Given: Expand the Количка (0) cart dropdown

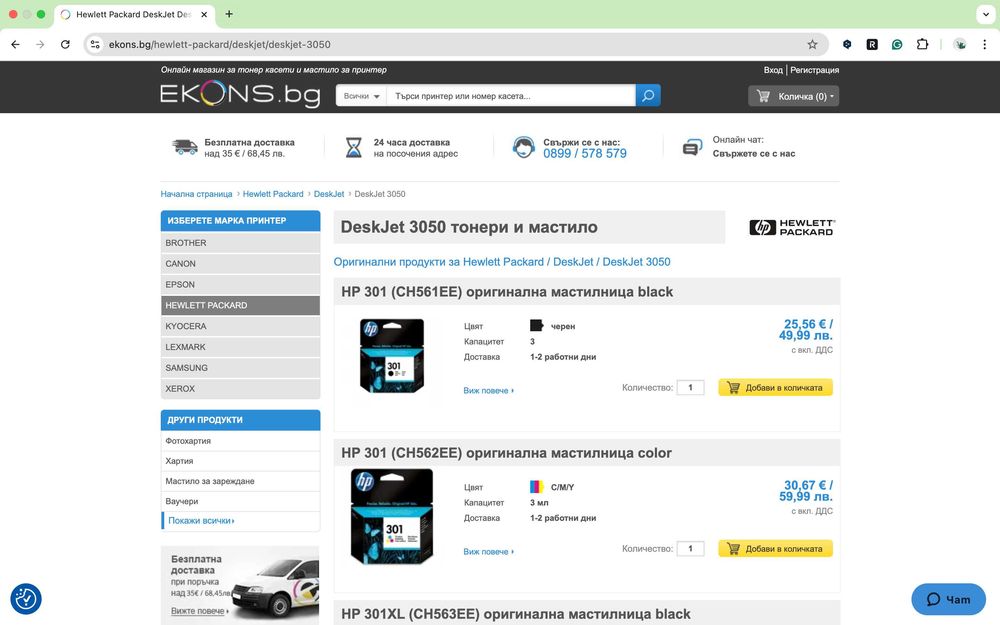Looking at the screenshot, I should [793, 96].
